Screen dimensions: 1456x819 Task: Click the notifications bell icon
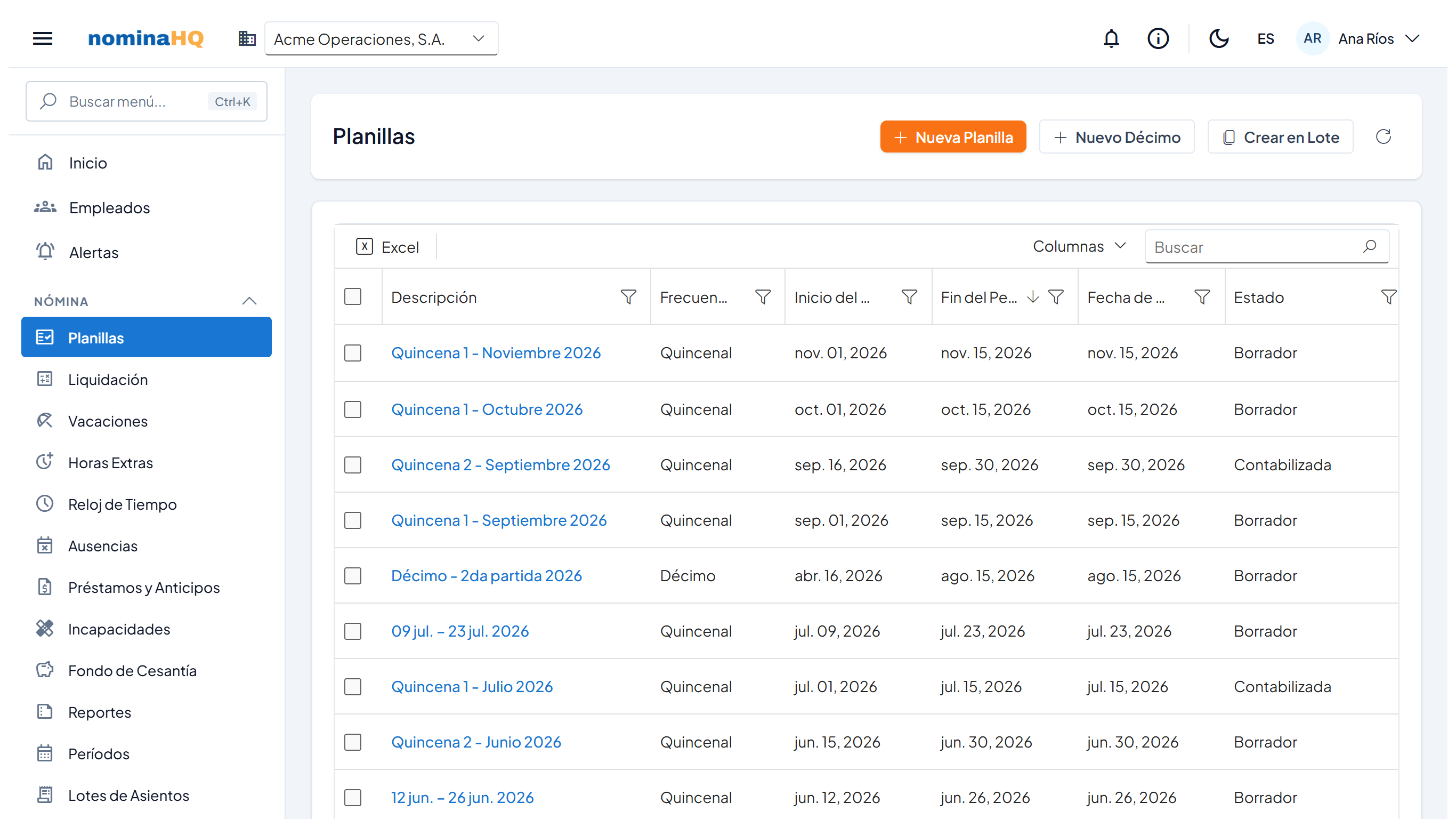(x=1111, y=38)
